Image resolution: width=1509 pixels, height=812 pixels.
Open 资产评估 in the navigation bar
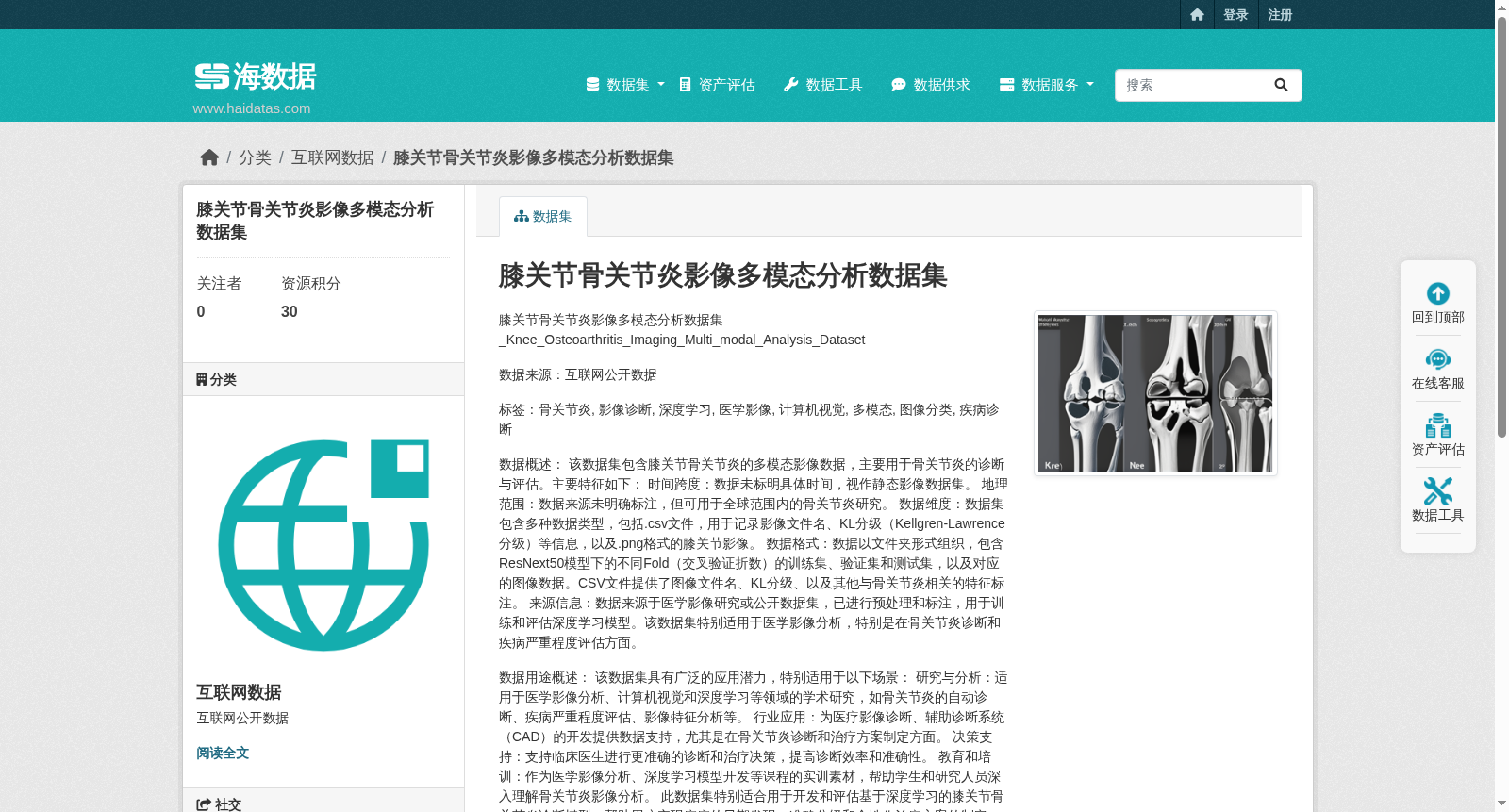click(718, 85)
